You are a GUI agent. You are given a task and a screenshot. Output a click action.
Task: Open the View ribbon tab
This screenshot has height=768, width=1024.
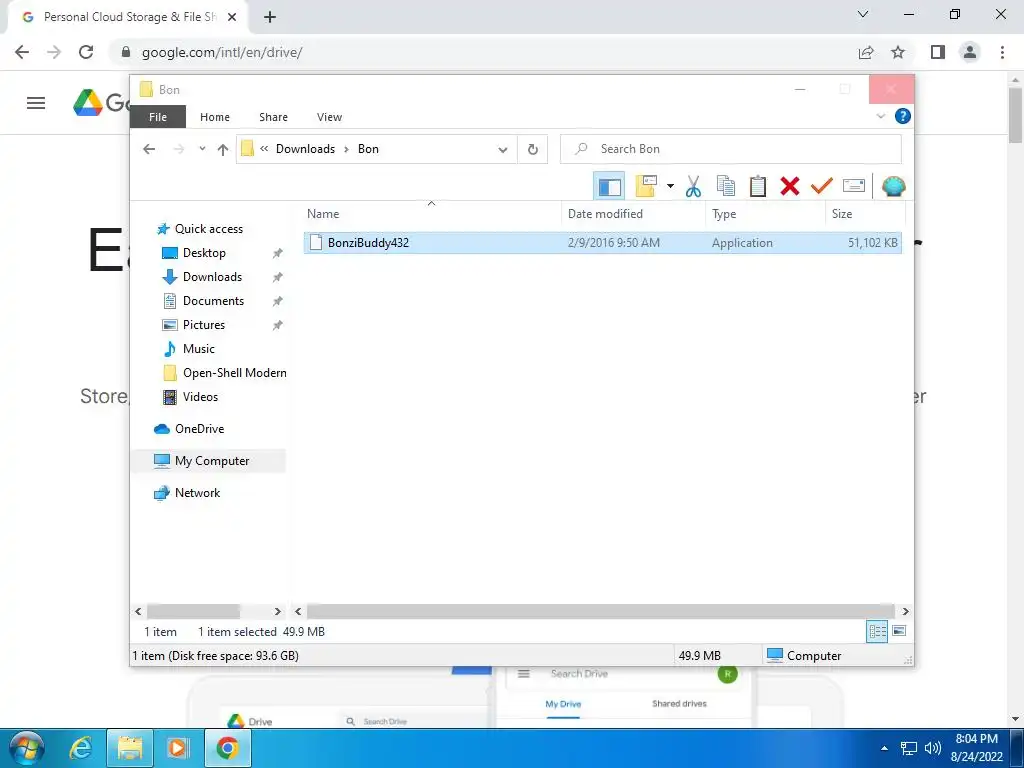click(329, 117)
